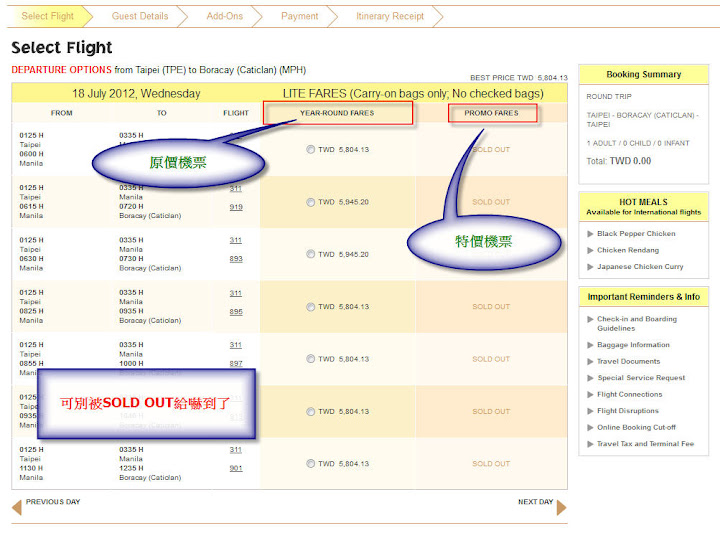Click the Next Day right arrow icon
Viewport: 720px width, 533px height.
pyautogui.click(x=561, y=508)
